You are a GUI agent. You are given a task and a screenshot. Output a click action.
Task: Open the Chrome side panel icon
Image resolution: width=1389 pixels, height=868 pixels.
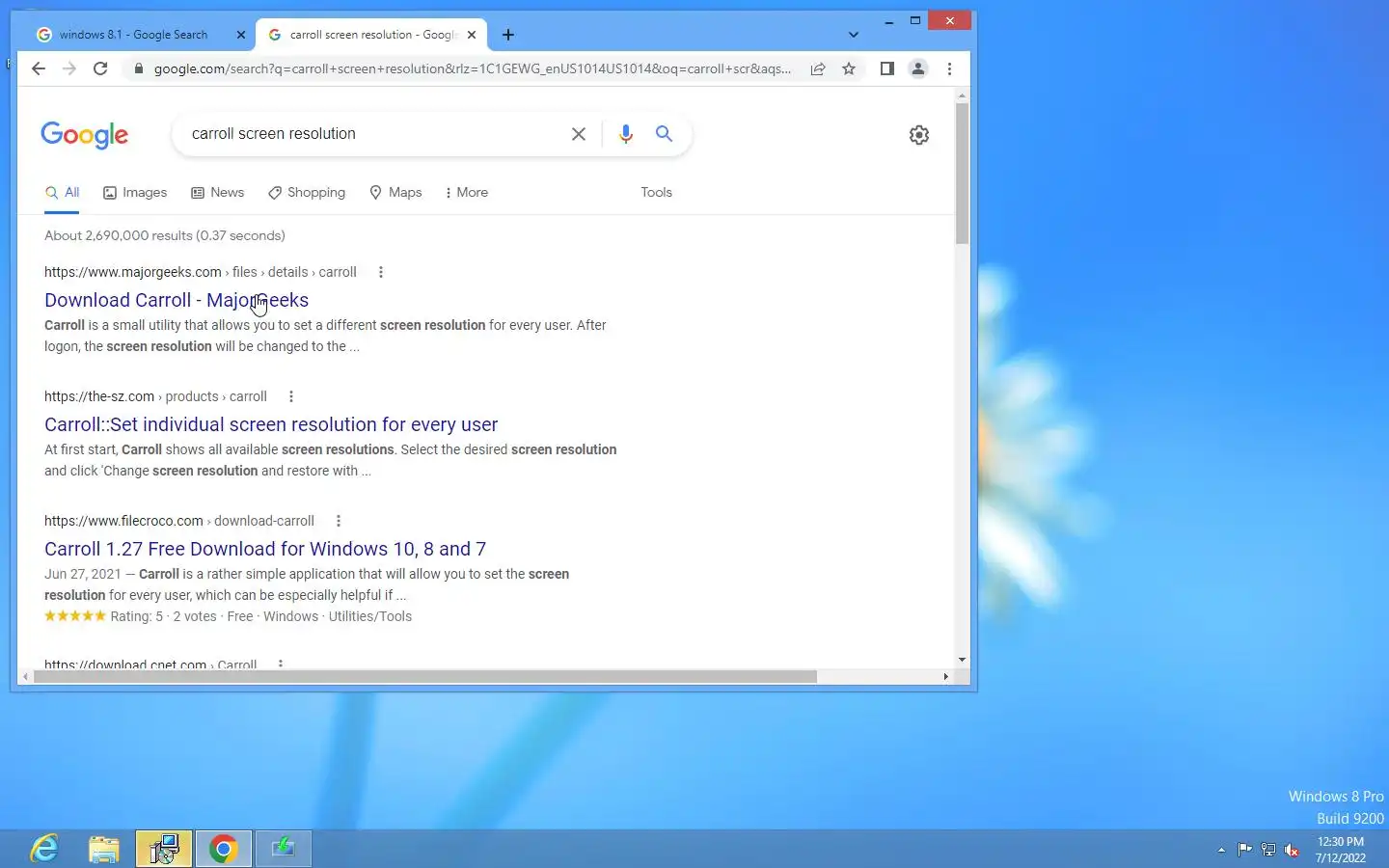click(x=887, y=68)
